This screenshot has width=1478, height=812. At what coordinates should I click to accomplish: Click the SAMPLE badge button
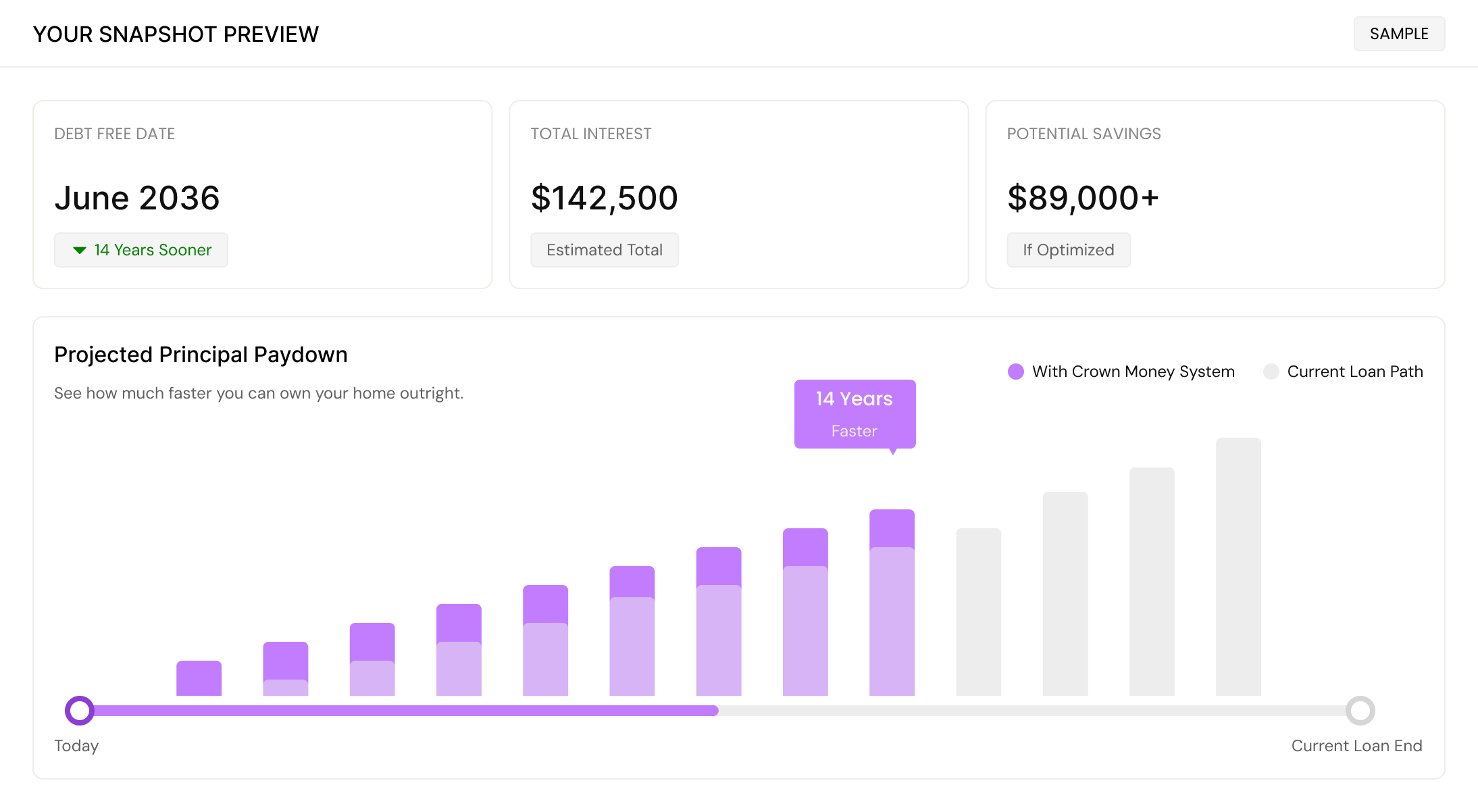[x=1399, y=34]
